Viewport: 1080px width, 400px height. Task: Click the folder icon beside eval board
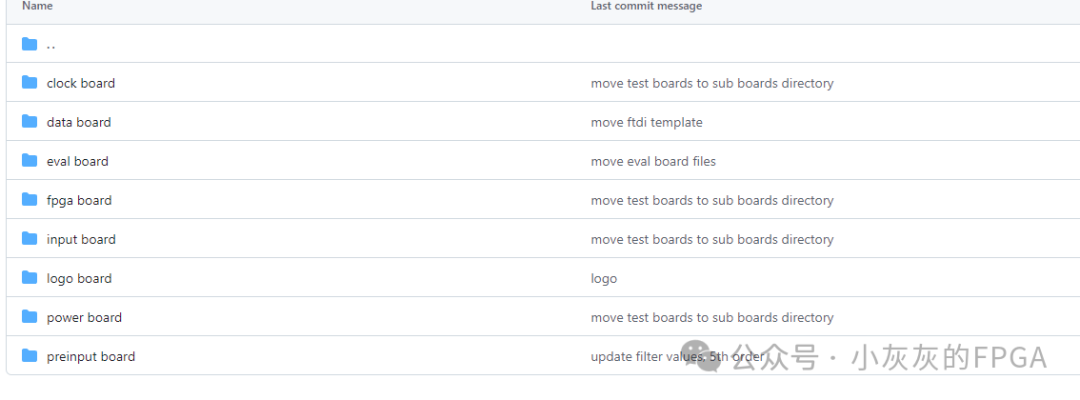30,161
